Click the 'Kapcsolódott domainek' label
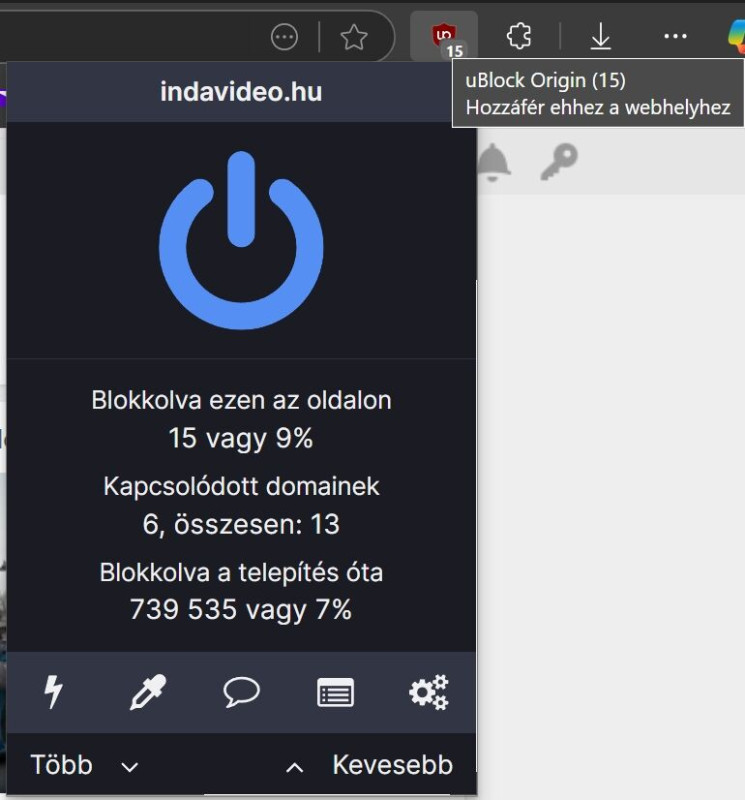745x800 pixels. [x=241, y=486]
